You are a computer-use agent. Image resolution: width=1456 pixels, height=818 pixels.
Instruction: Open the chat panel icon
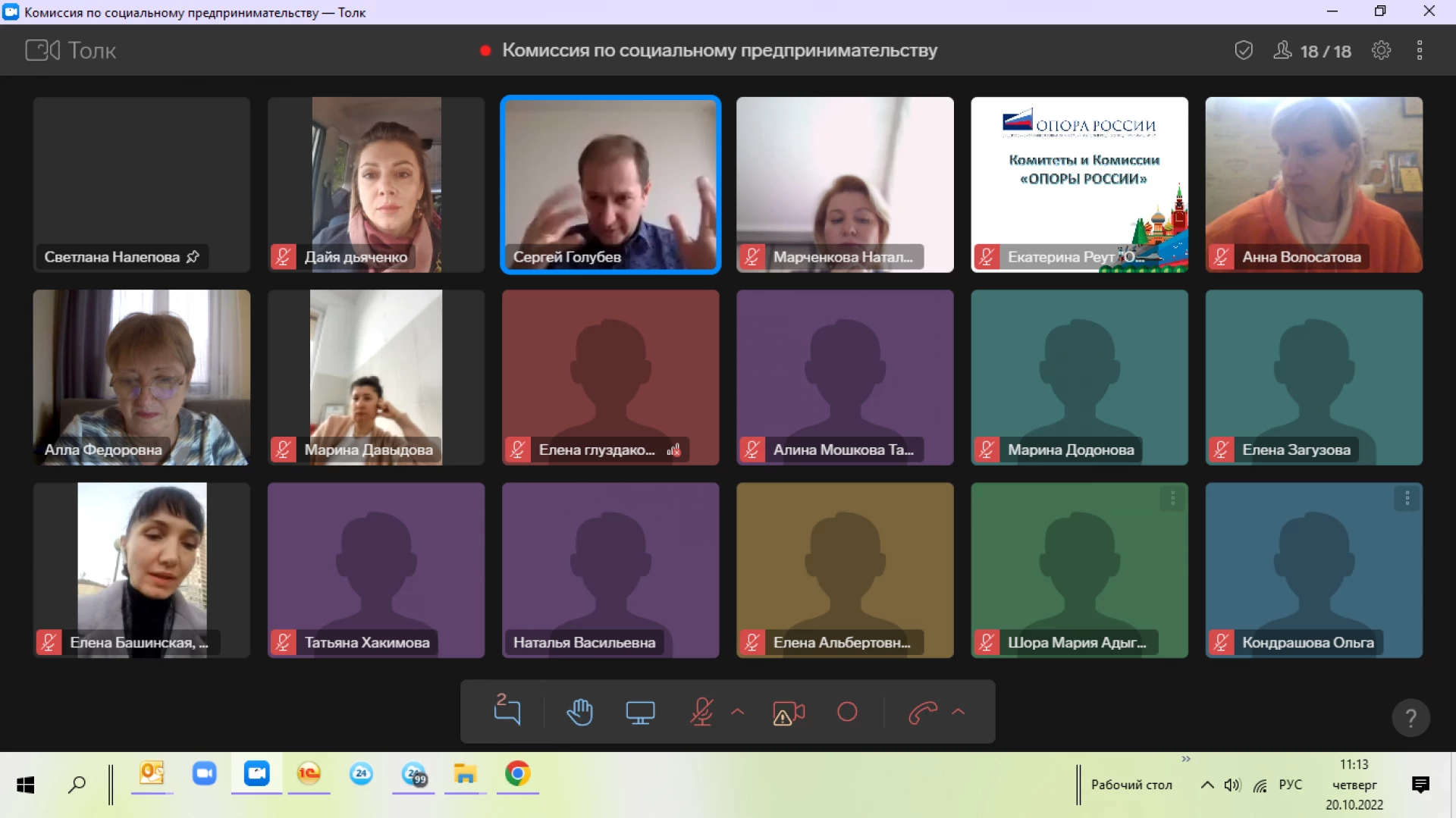(507, 711)
